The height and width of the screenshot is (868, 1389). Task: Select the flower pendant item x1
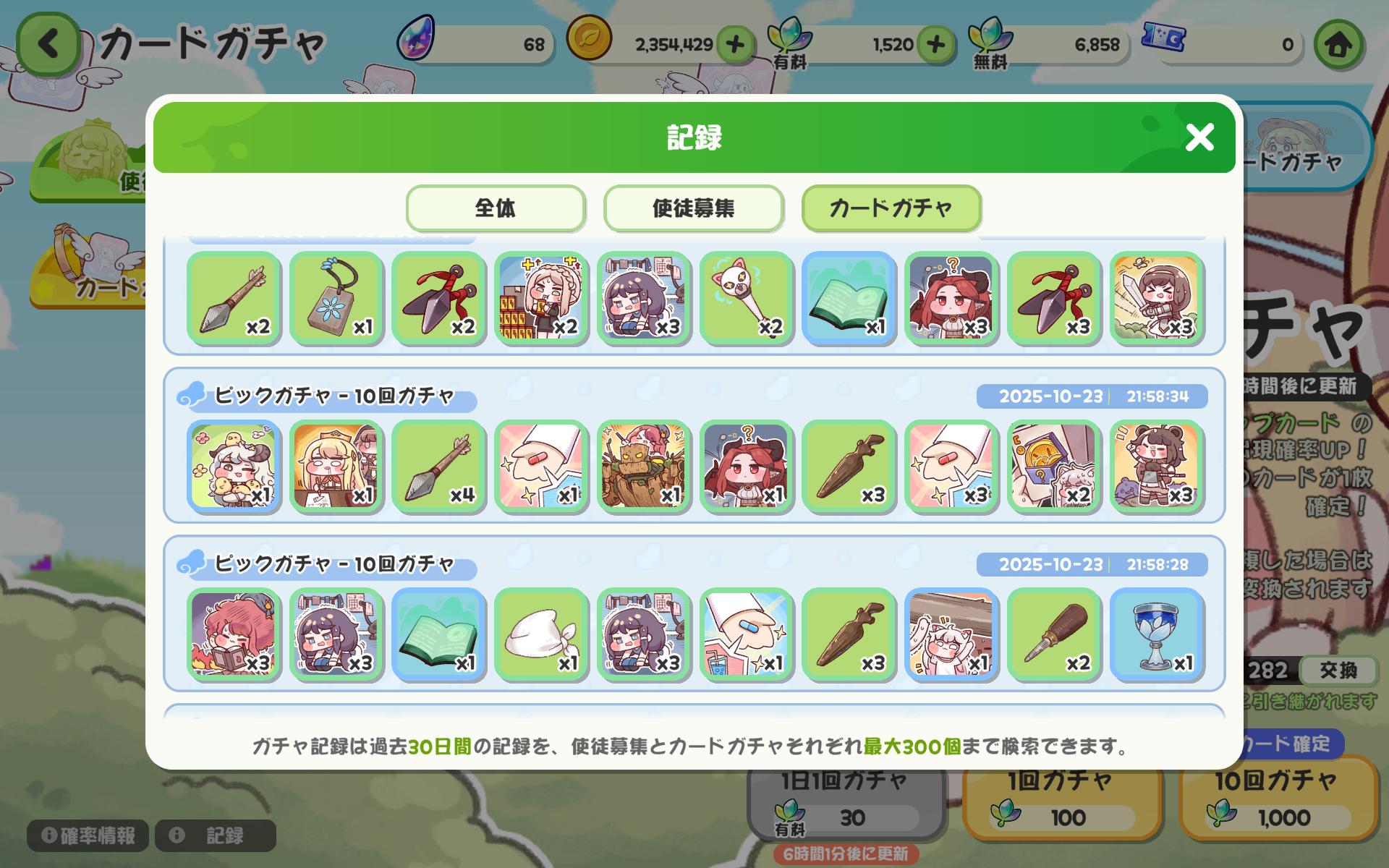336,298
